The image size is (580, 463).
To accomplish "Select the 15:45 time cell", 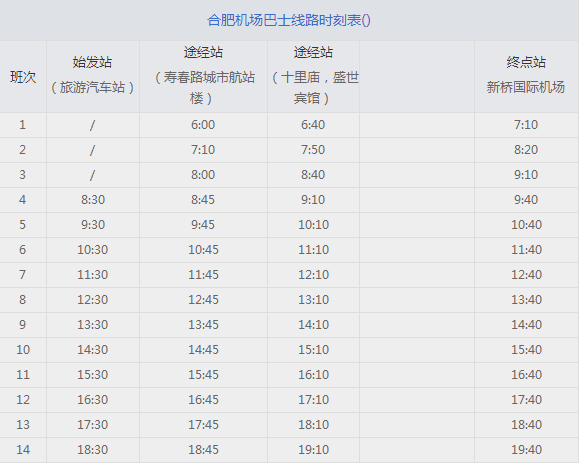I will [203, 375].
